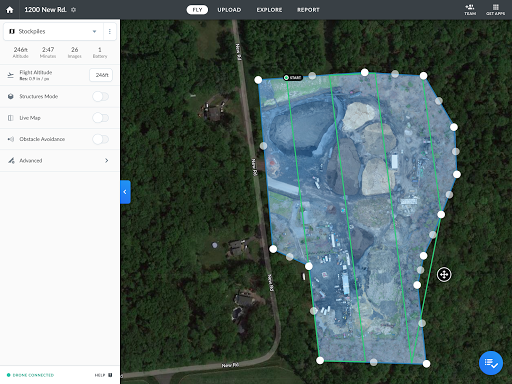Click the help book icon
The height and width of the screenshot is (384, 512).
110,375
